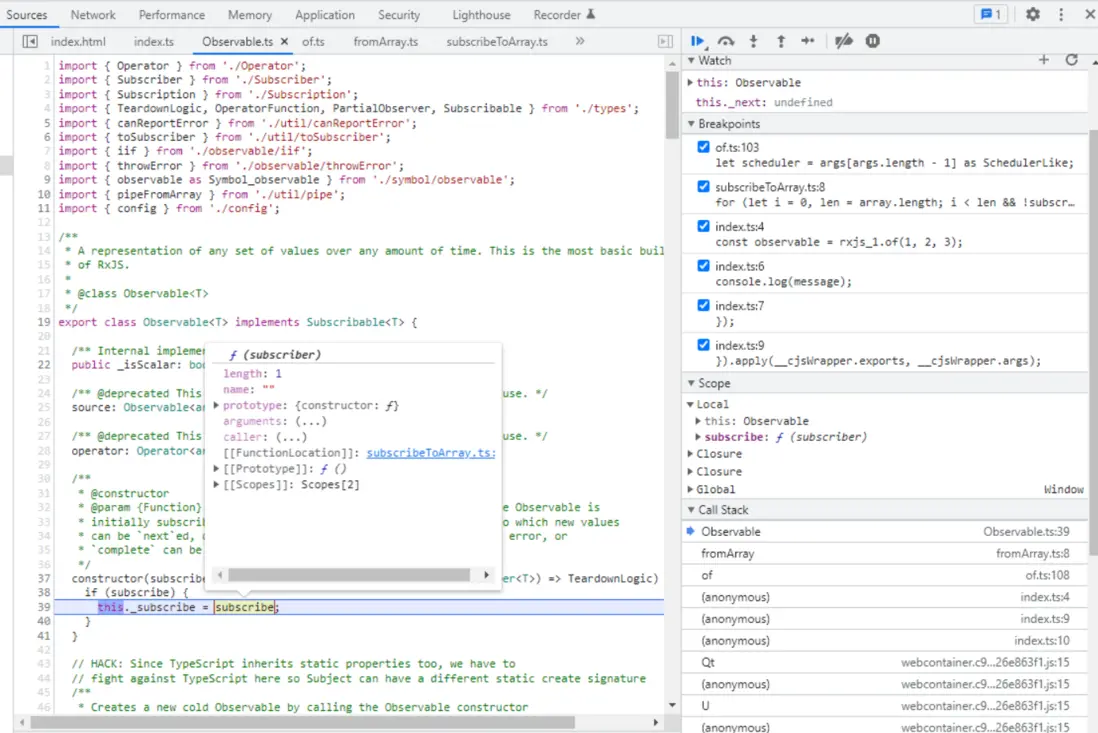Uncheck the of.ts:103 breakpoint
Image resolution: width=1098 pixels, height=733 pixels.
tap(703, 147)
